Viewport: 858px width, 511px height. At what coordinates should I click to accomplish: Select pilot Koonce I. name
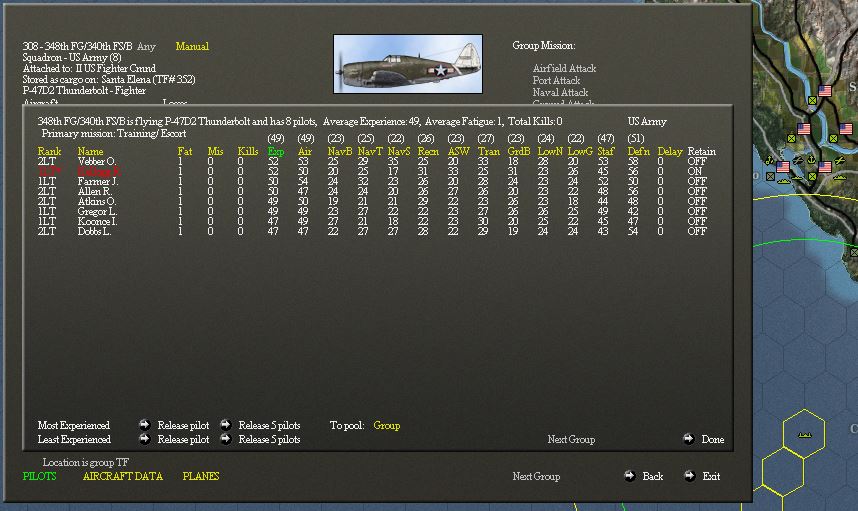[97, 221]
